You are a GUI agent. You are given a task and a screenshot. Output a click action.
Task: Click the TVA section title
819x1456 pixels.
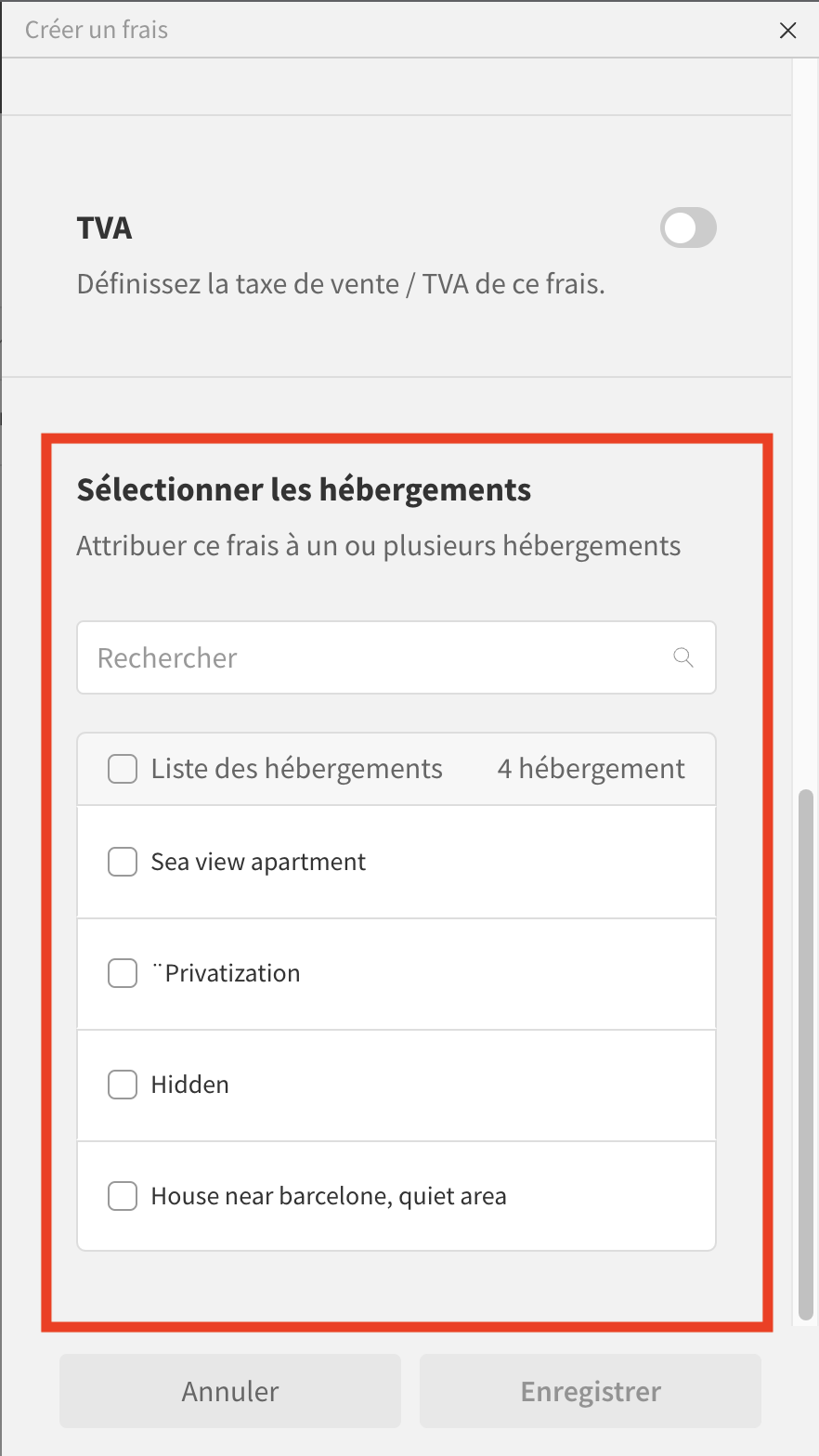point(104,228)
